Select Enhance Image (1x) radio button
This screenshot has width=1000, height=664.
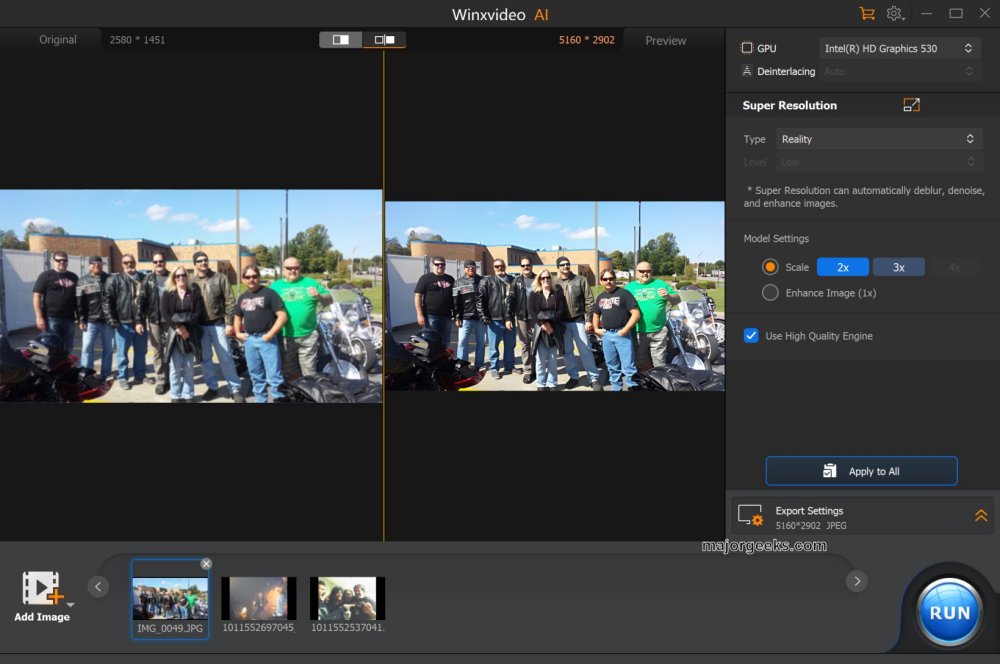tap(770, 293)
